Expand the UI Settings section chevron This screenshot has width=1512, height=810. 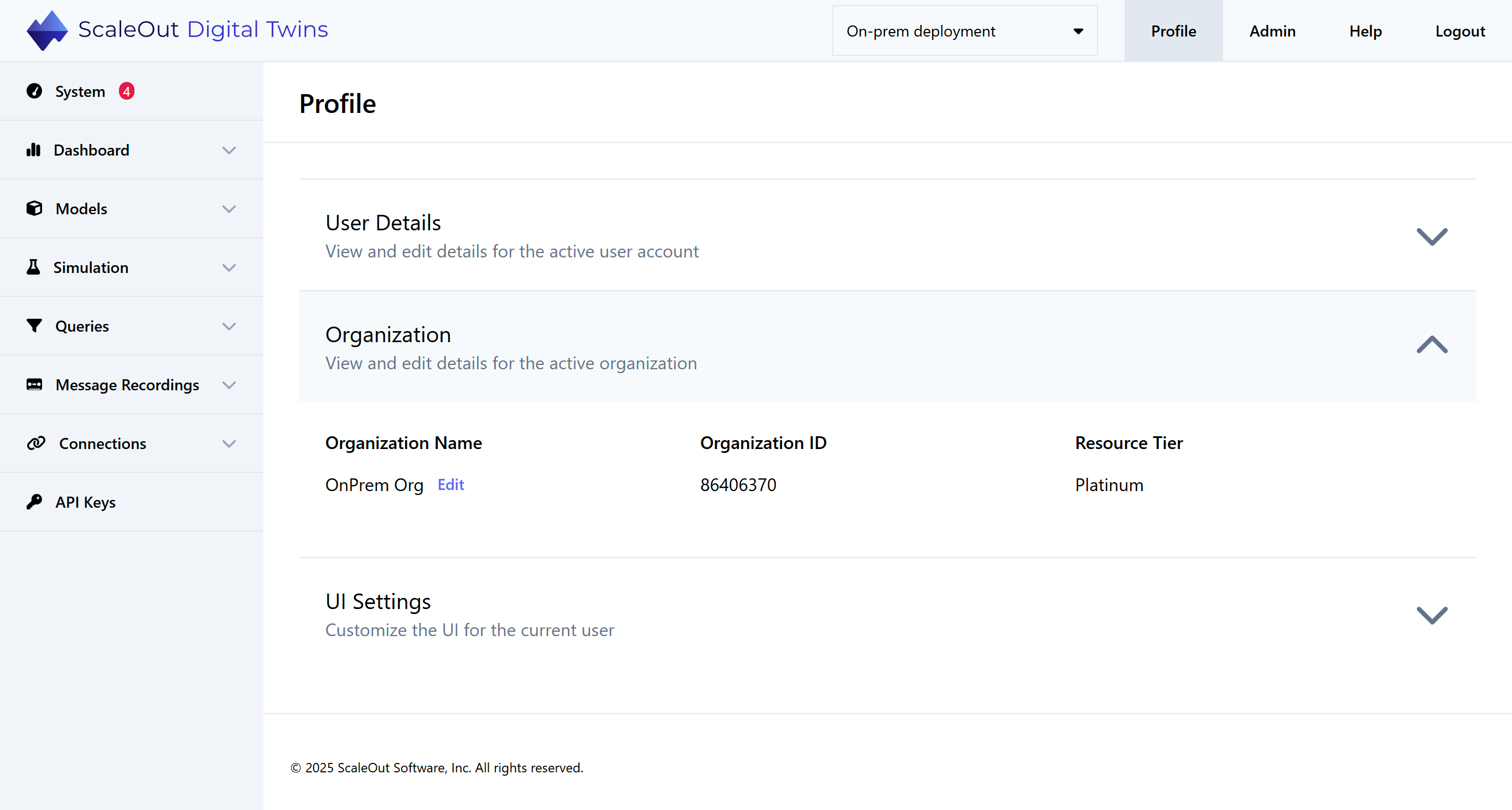[1432, 616]
